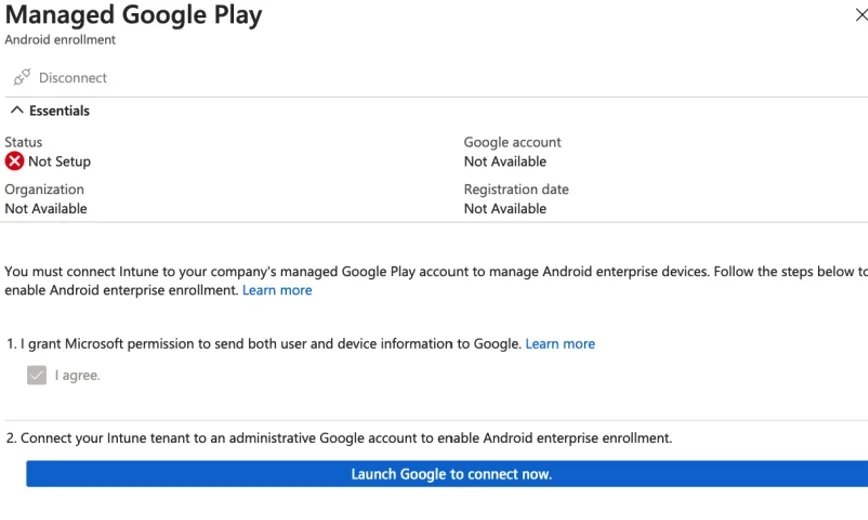Select the Not Setup status text
The width and height of the screenshot is (868, 520).
(59, 161)
